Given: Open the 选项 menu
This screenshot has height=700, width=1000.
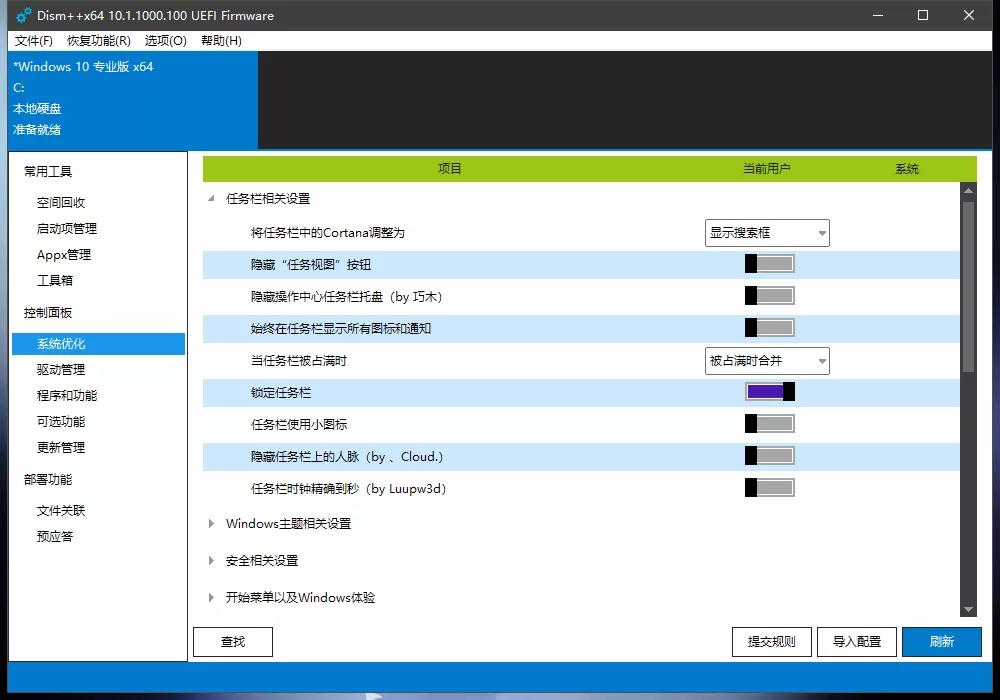Looking at the screenshot, I should point(166,40).
